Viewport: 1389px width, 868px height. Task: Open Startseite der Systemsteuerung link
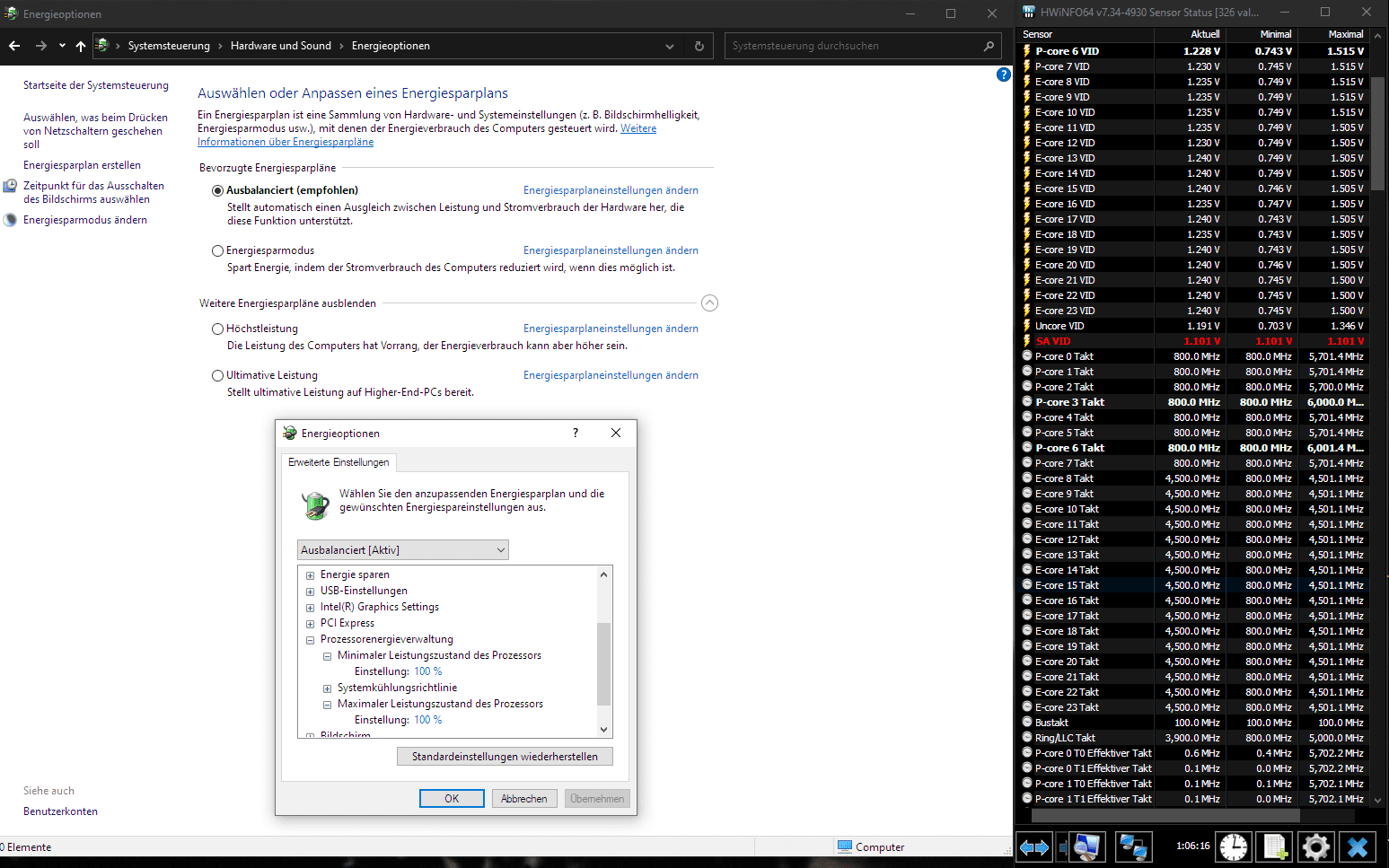(96, 85)
